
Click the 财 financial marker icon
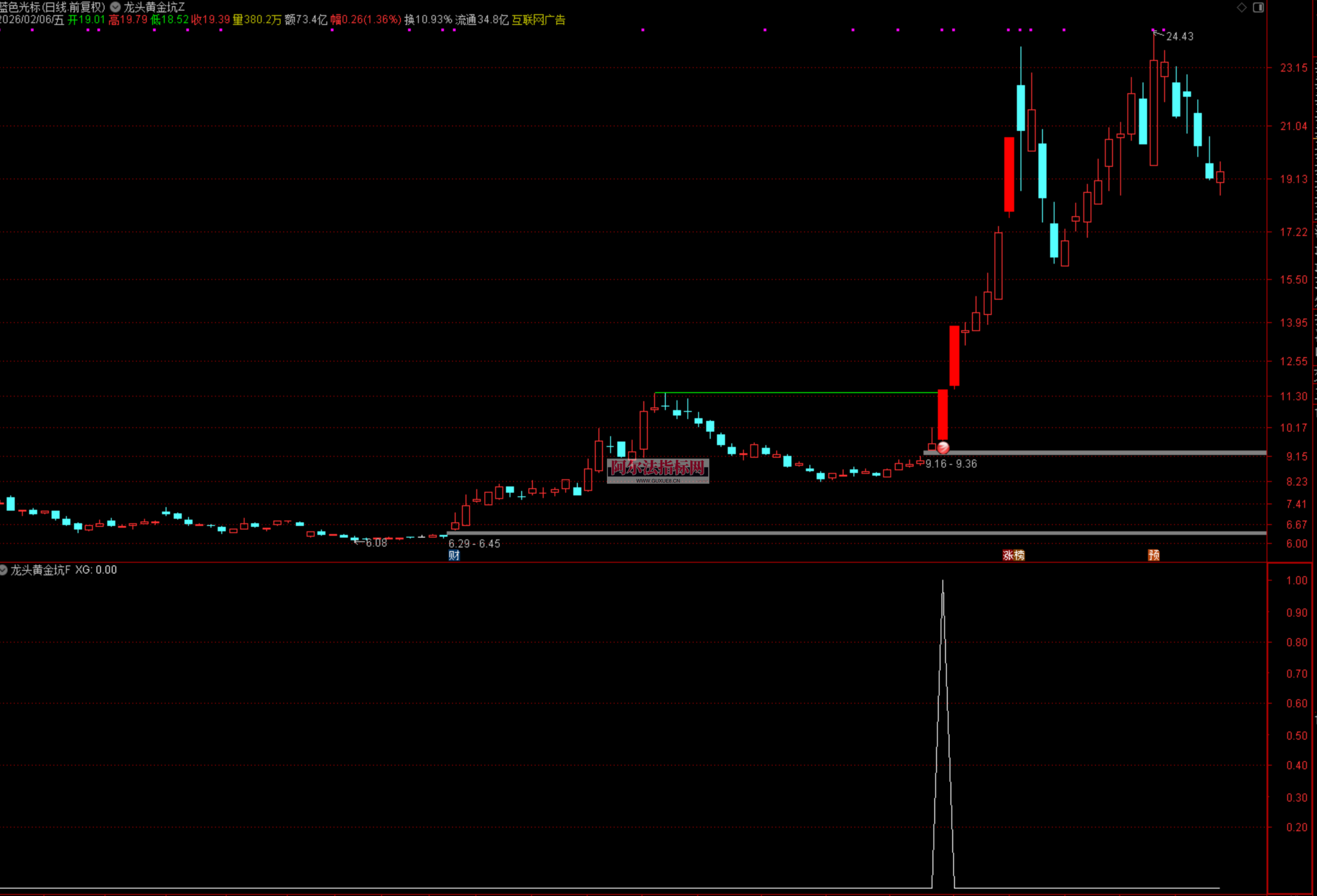coord(454,555)
